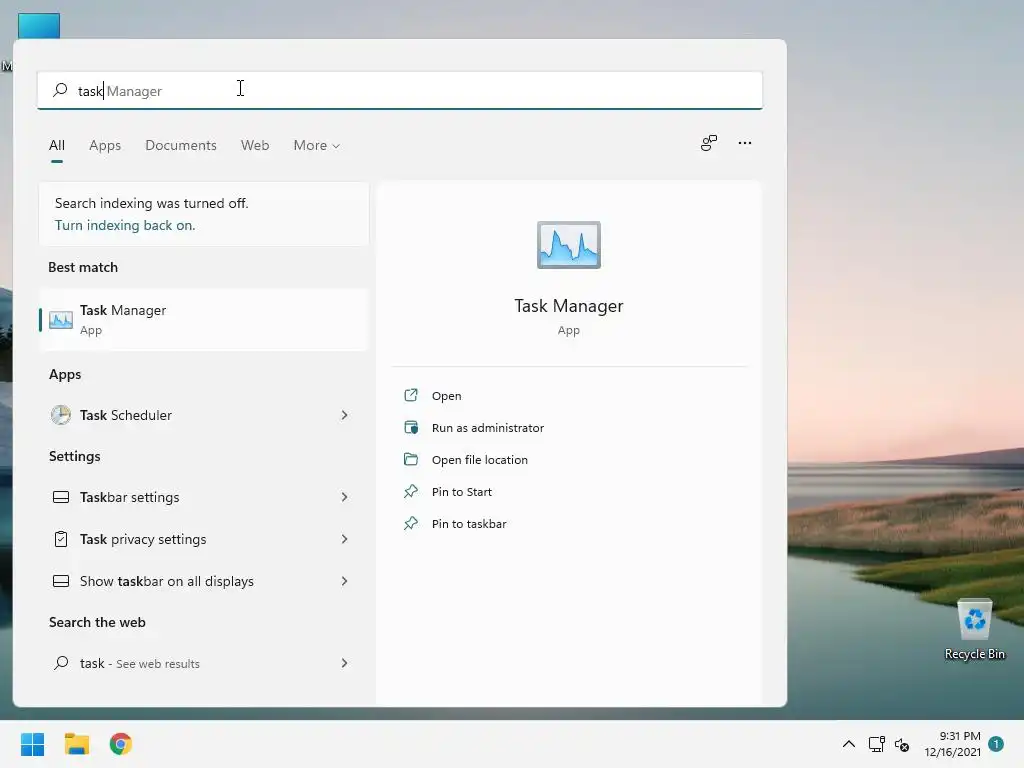Click the muted volume tray icon
This screenshot has width=1024, height=768.
[902, 744]
